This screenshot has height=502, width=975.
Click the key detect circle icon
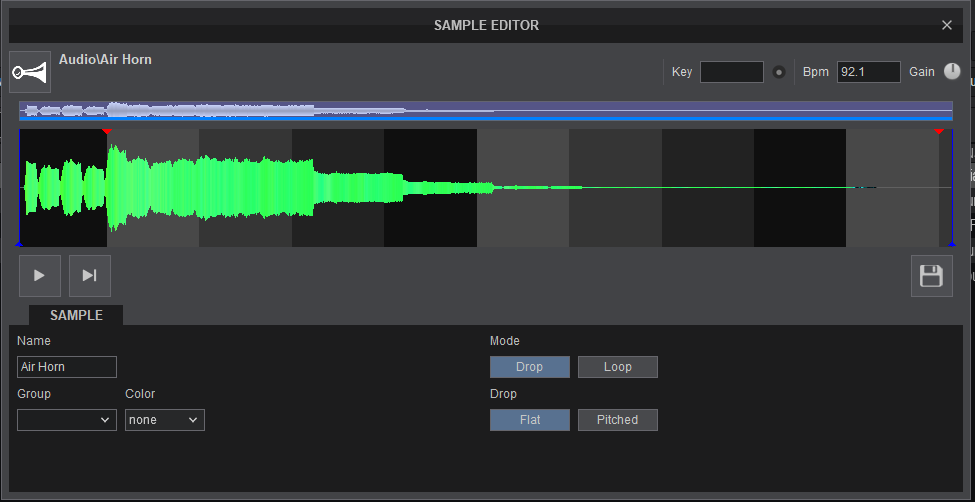click(779, 73)
